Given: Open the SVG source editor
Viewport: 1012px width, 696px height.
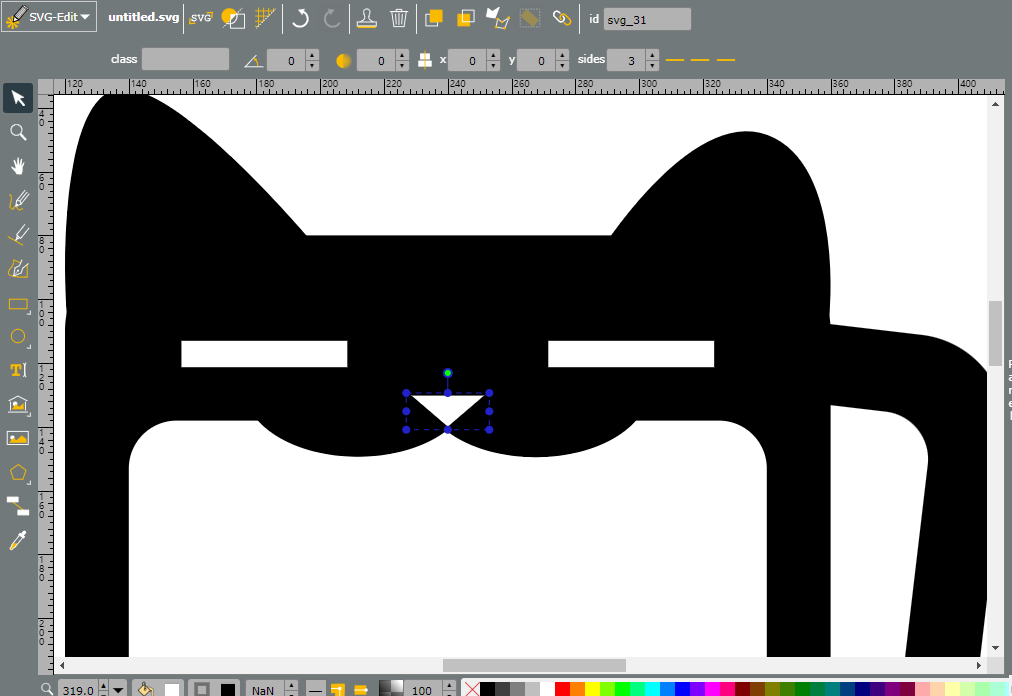Looking at the screenshot, I should (x=201, y=18).
